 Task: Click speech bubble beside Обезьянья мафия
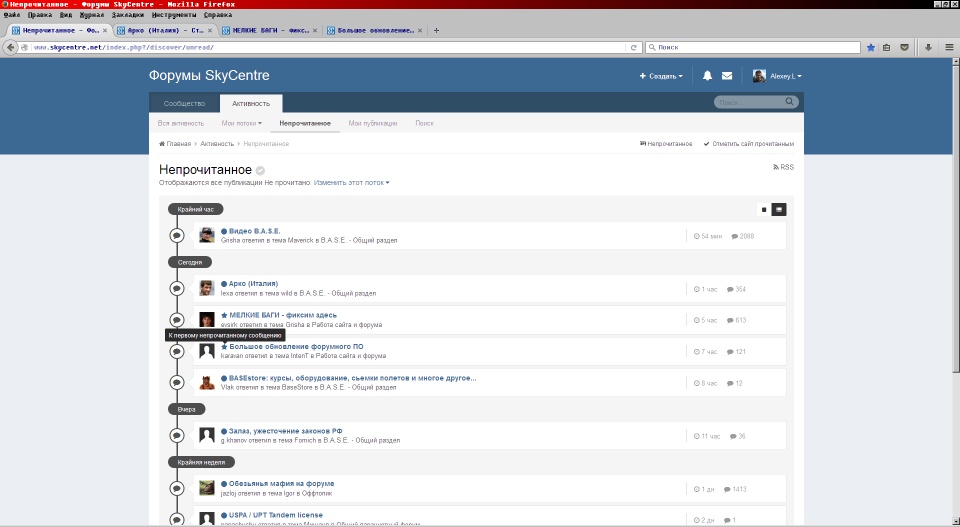click(177, 488)
